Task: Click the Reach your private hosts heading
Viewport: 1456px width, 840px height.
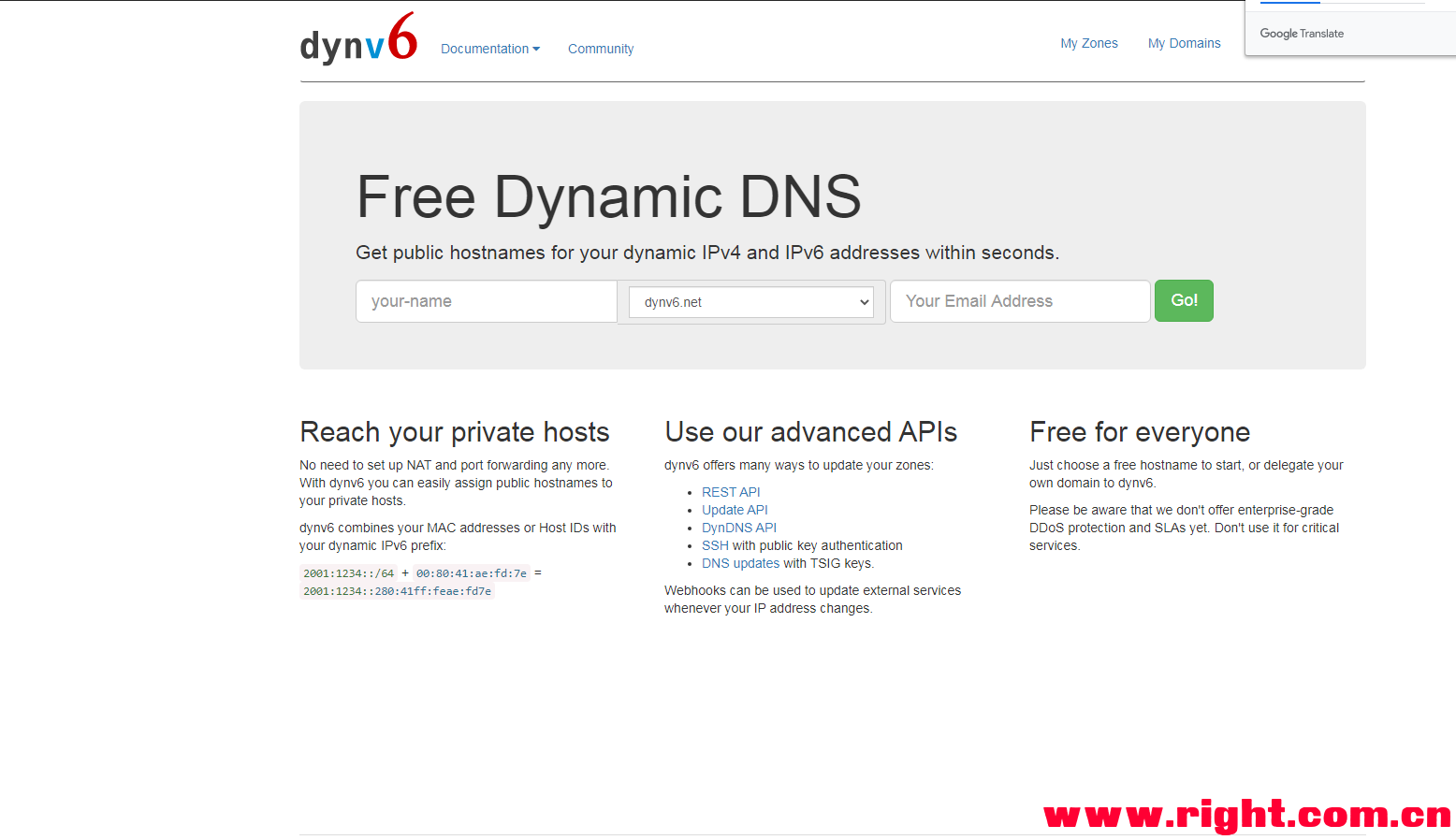Action: coord(455,432)
